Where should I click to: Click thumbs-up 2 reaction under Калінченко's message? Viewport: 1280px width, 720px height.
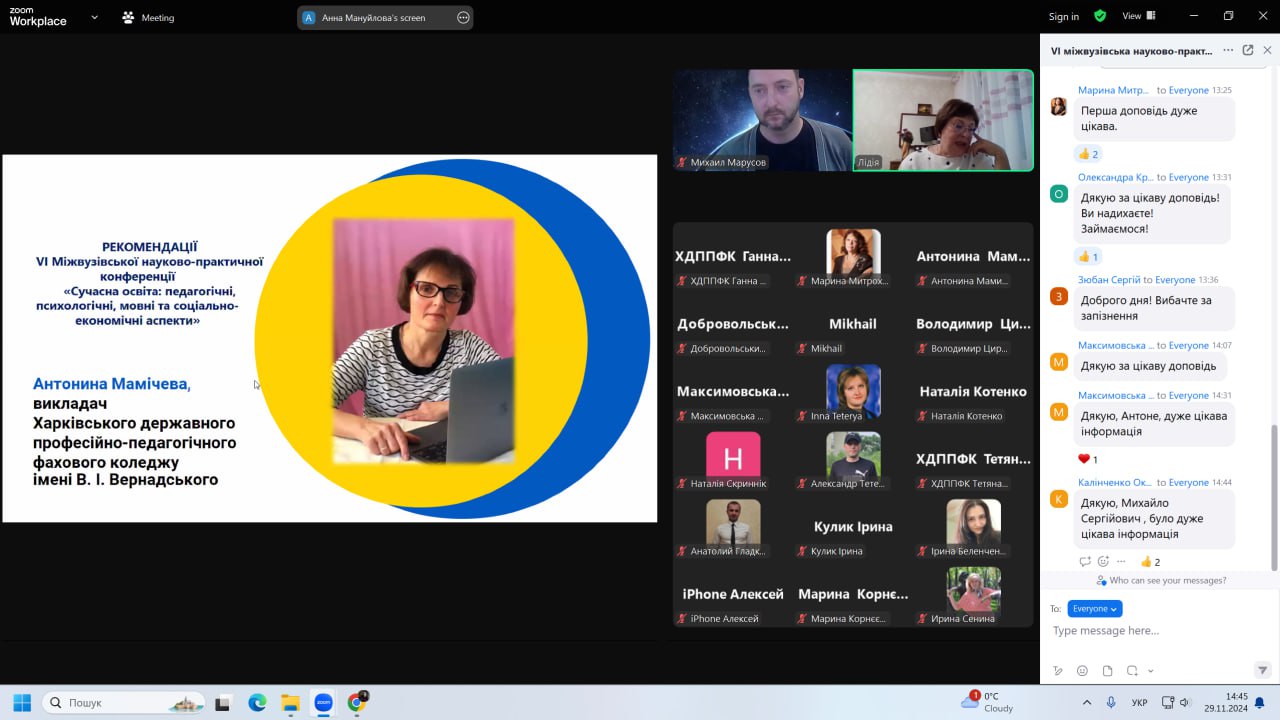[1150, 562]
